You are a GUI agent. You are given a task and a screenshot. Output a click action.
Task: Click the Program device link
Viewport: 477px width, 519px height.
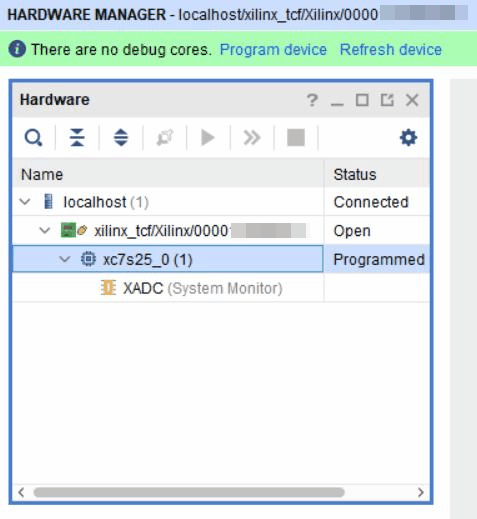pyautogui.click(x=273, y=50)
